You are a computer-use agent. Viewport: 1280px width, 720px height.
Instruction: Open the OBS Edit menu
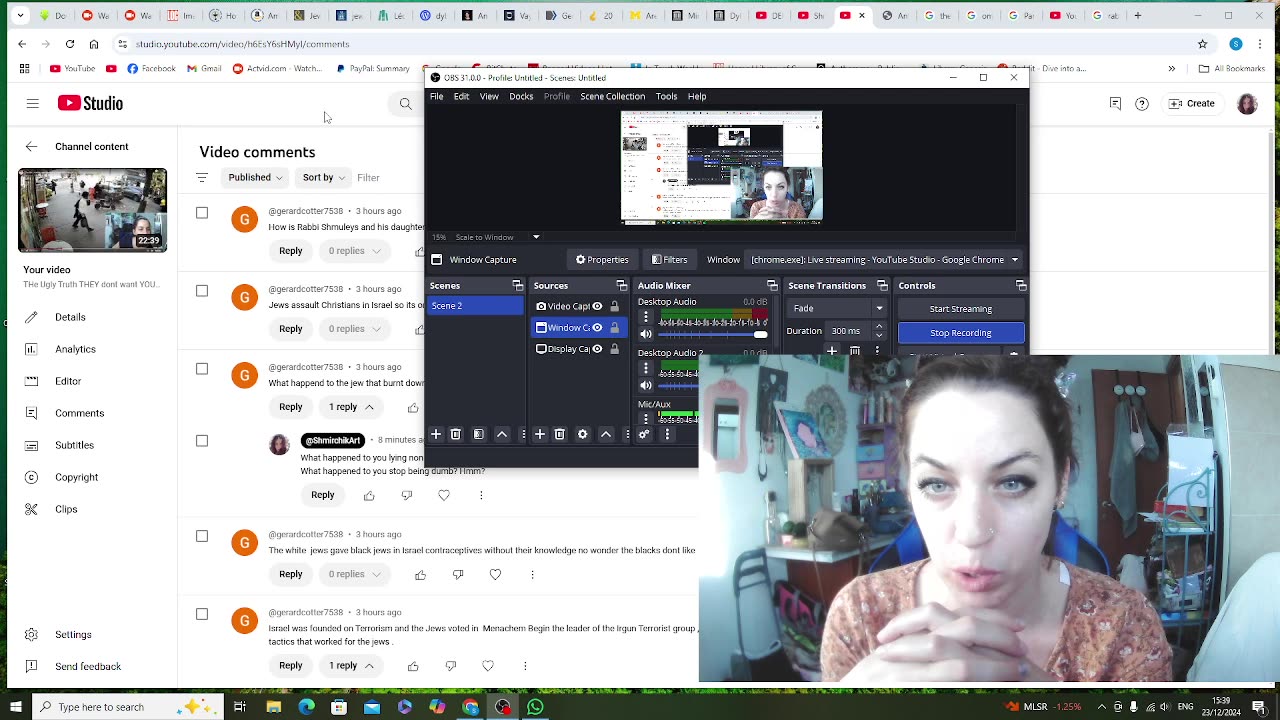[x=461, y=97]
